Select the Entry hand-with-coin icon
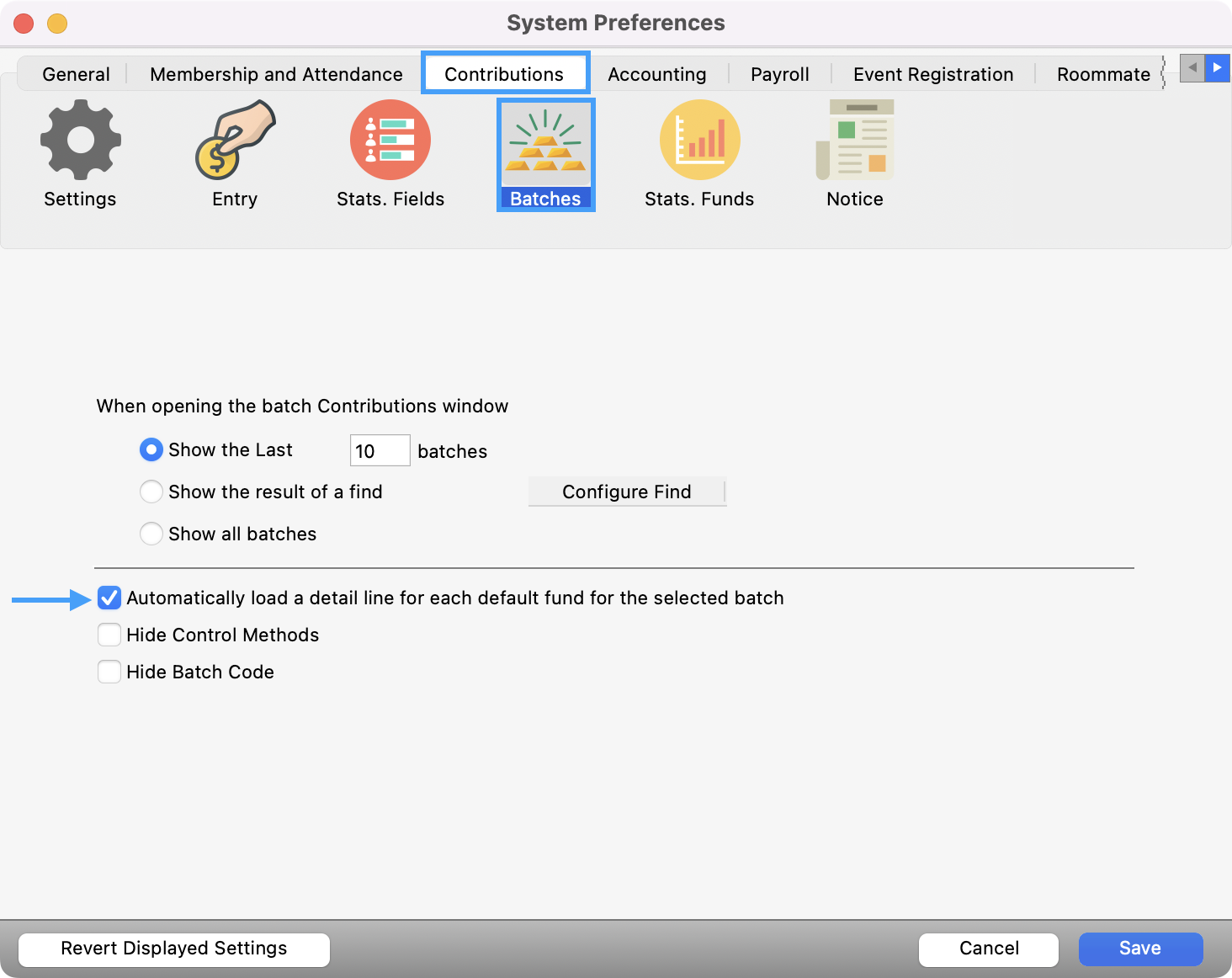 (235, 141)
